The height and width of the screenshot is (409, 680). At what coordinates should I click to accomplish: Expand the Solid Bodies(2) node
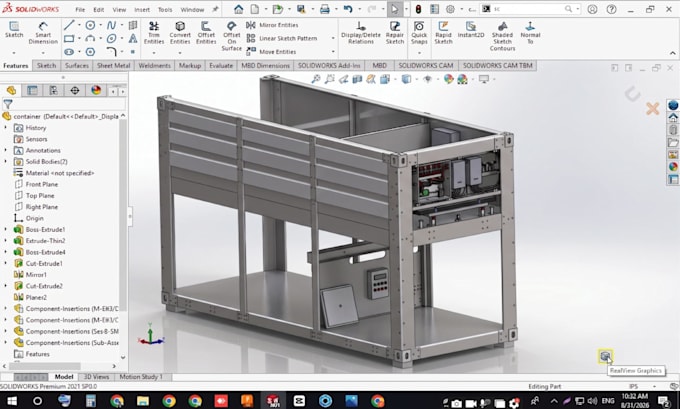[x=5, y=161]
